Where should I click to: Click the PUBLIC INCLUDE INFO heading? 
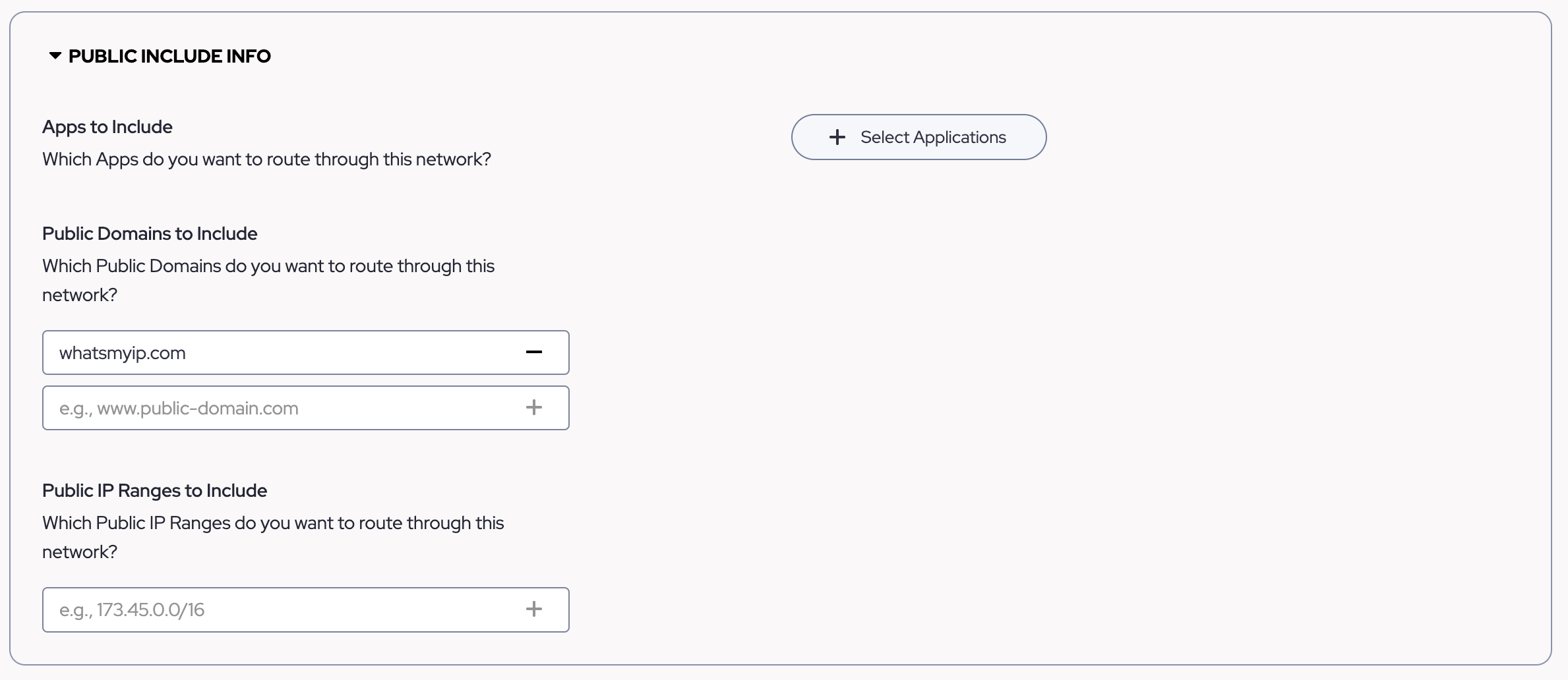coord(169,56)
